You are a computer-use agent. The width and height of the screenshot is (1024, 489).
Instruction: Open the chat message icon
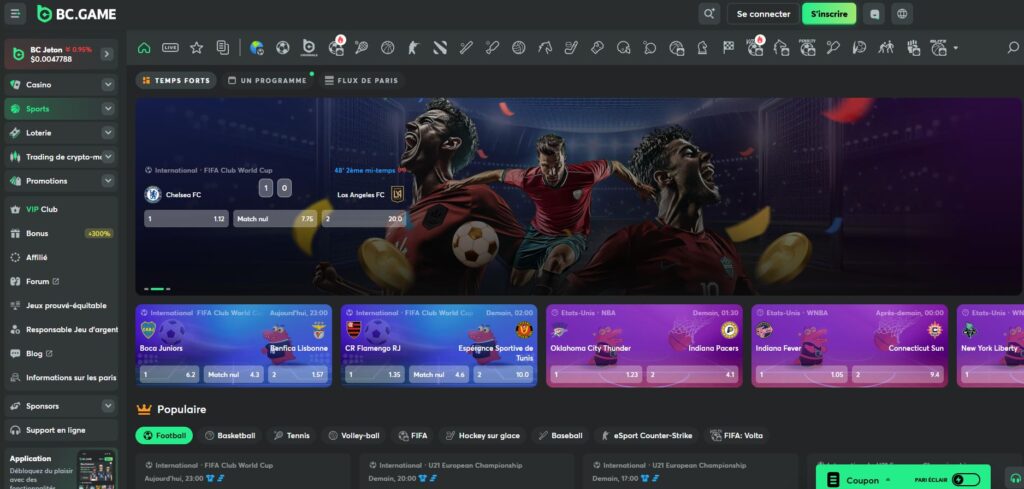[874, 14]
